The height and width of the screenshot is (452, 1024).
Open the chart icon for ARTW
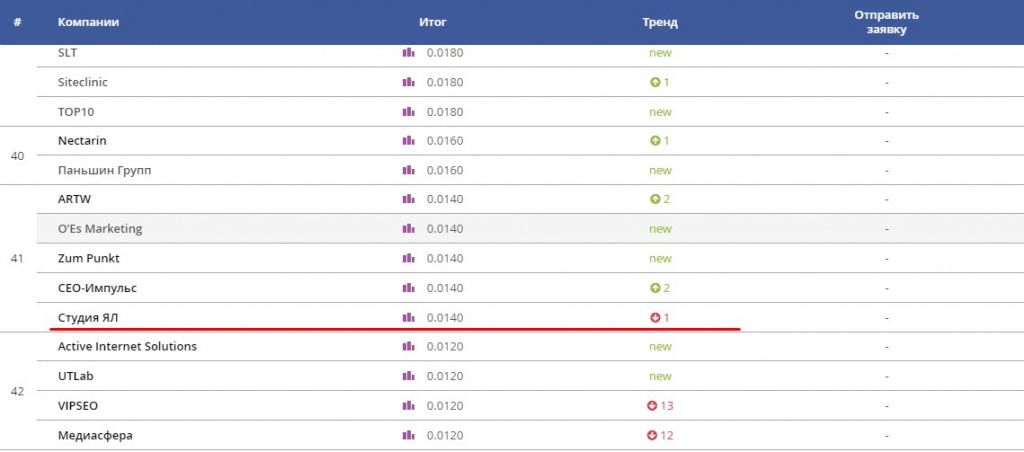[x=409, y=199]
